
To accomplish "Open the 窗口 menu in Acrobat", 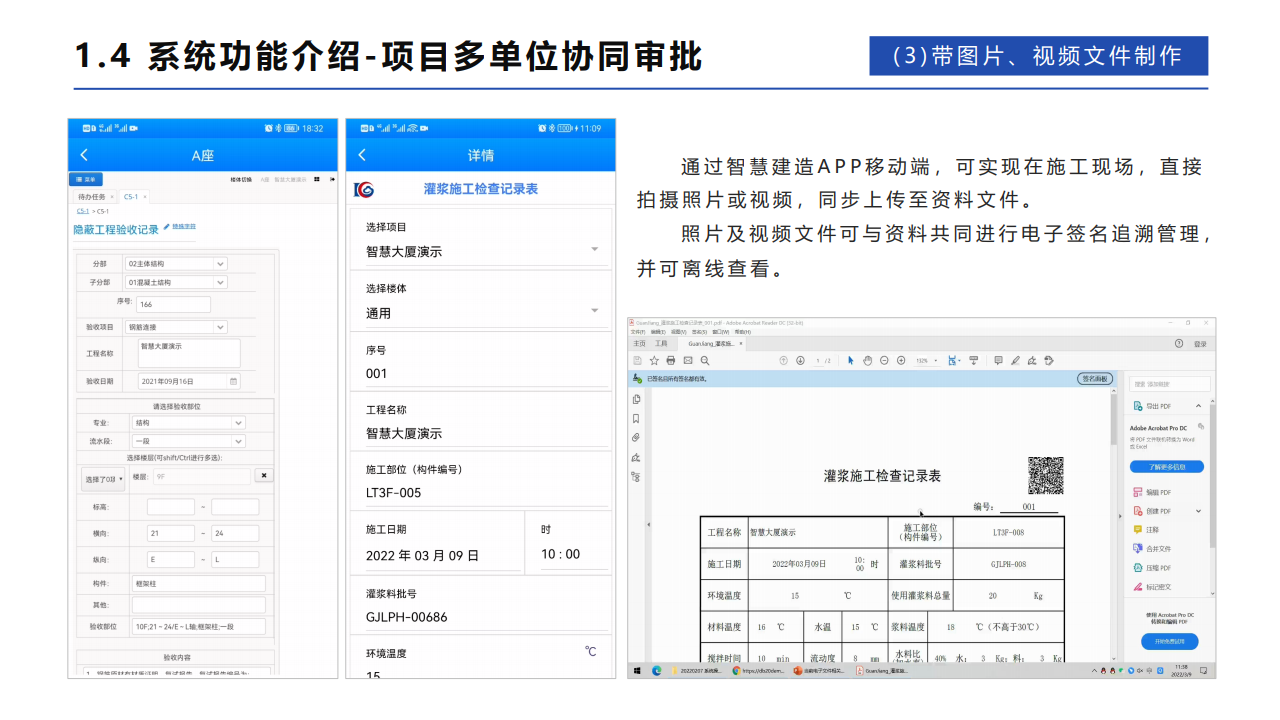I will pos(723,331).
